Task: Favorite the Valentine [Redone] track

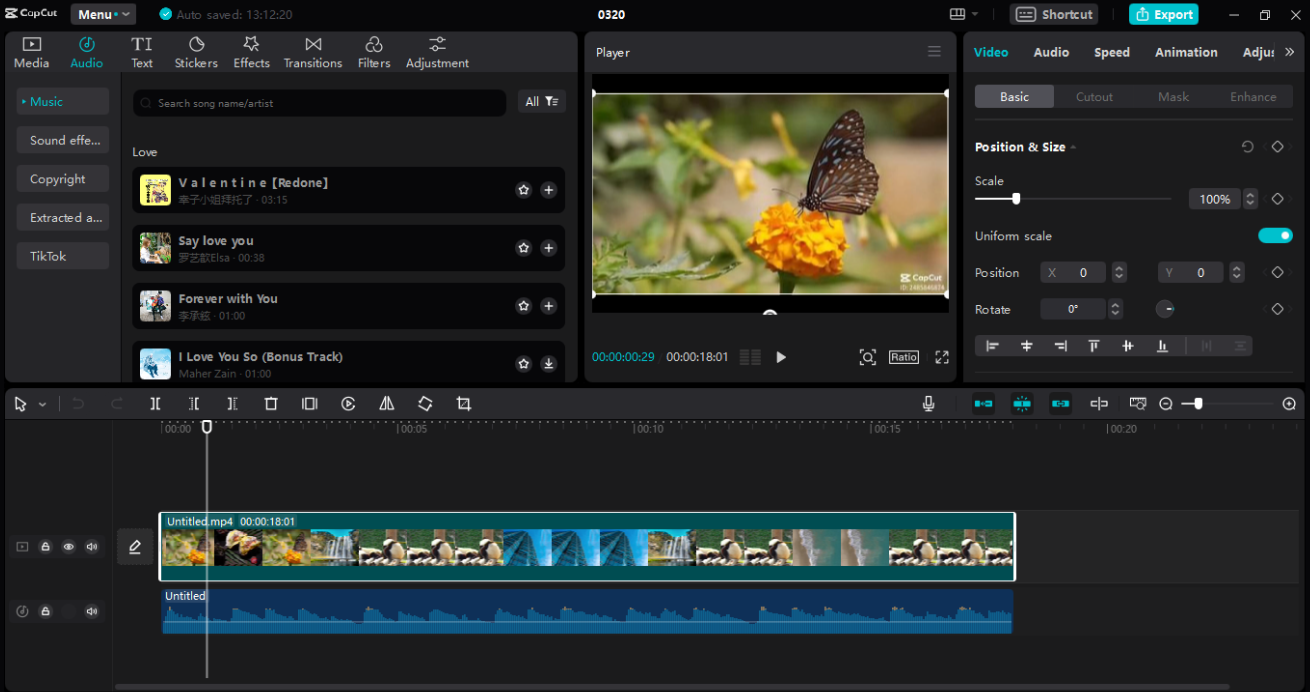Action: coord(523,190)
